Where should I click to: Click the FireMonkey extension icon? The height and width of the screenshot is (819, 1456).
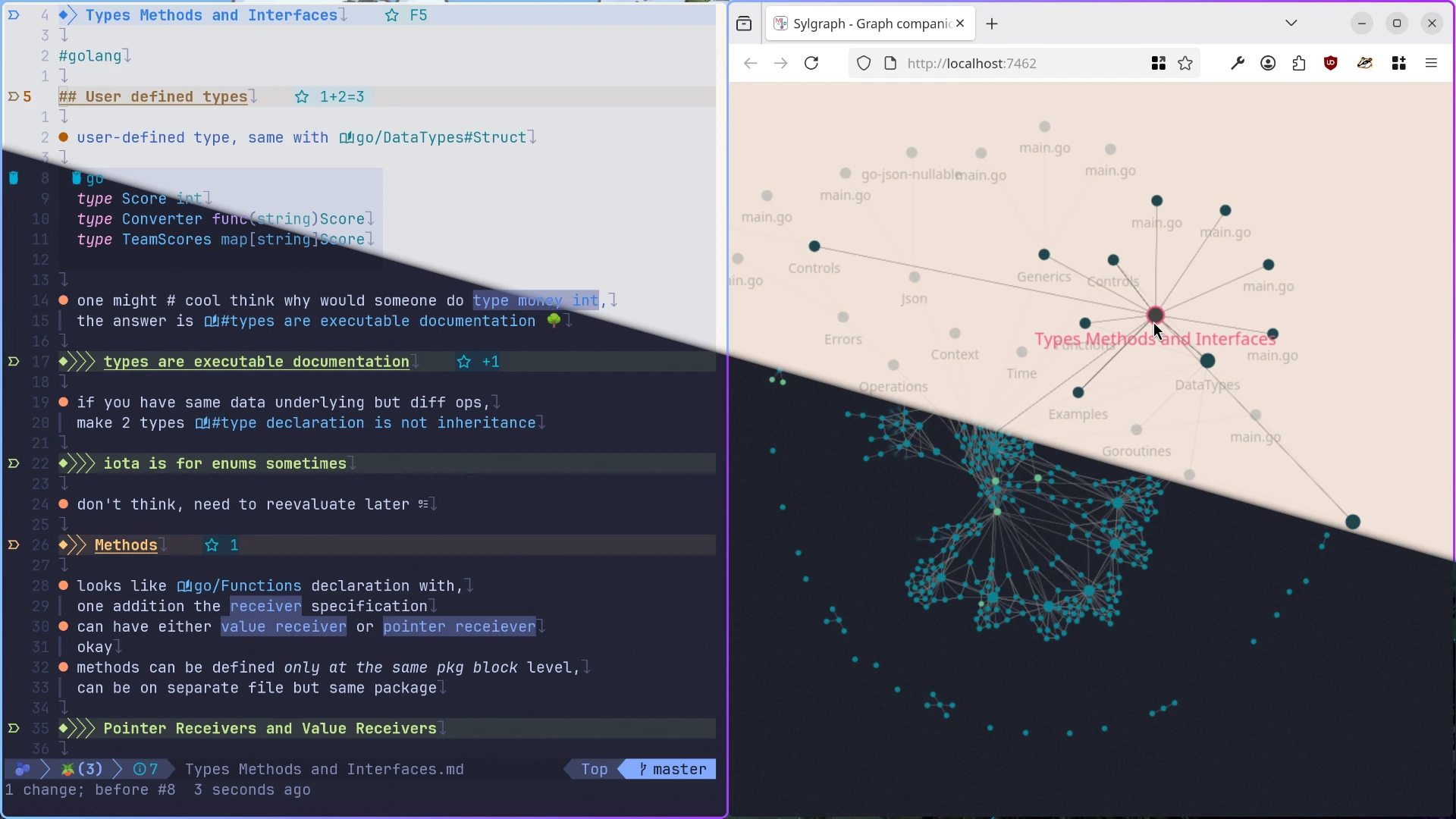(x=1365, y=63)
